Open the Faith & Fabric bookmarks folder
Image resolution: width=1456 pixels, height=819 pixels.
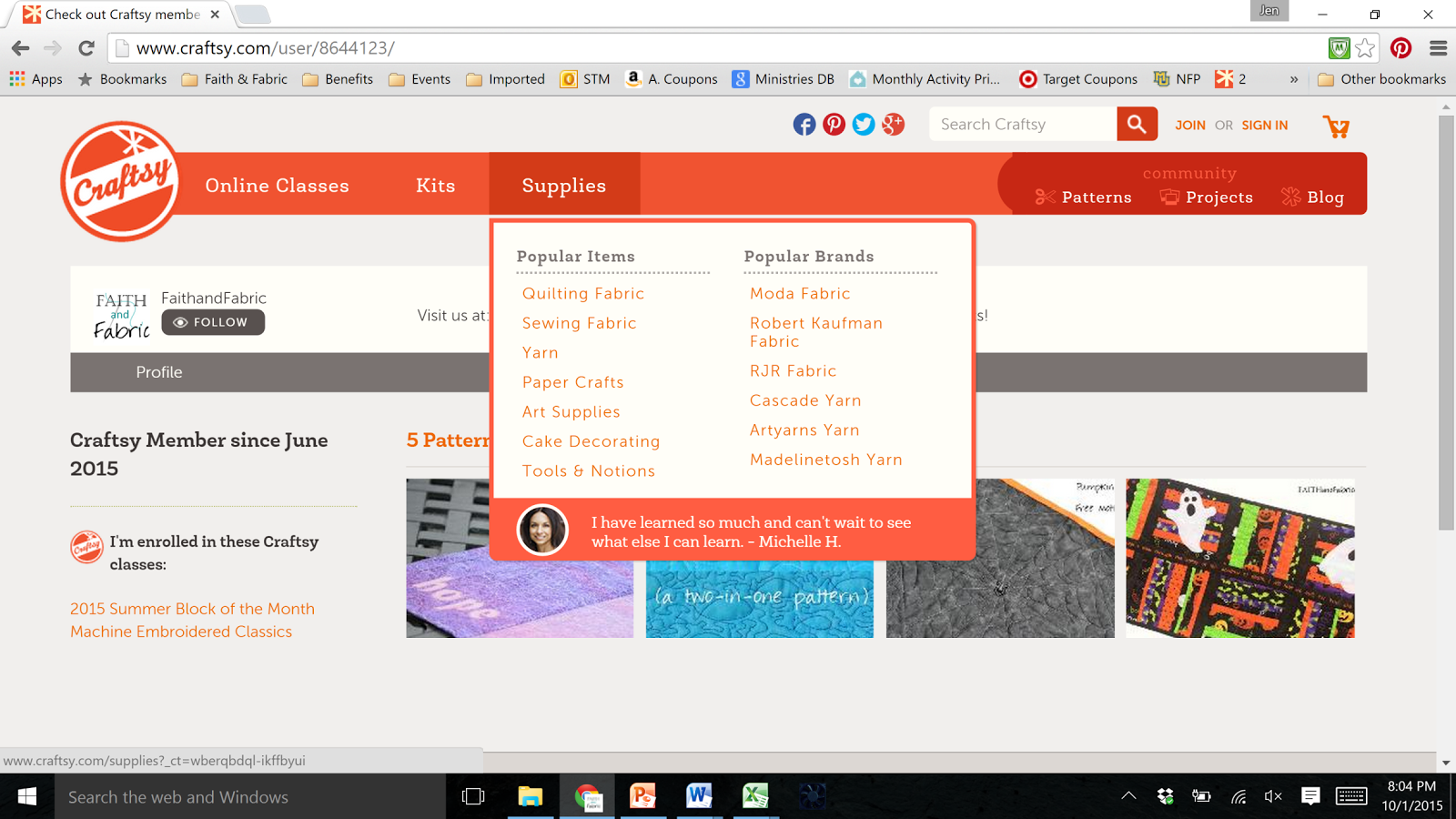[235, 79]
